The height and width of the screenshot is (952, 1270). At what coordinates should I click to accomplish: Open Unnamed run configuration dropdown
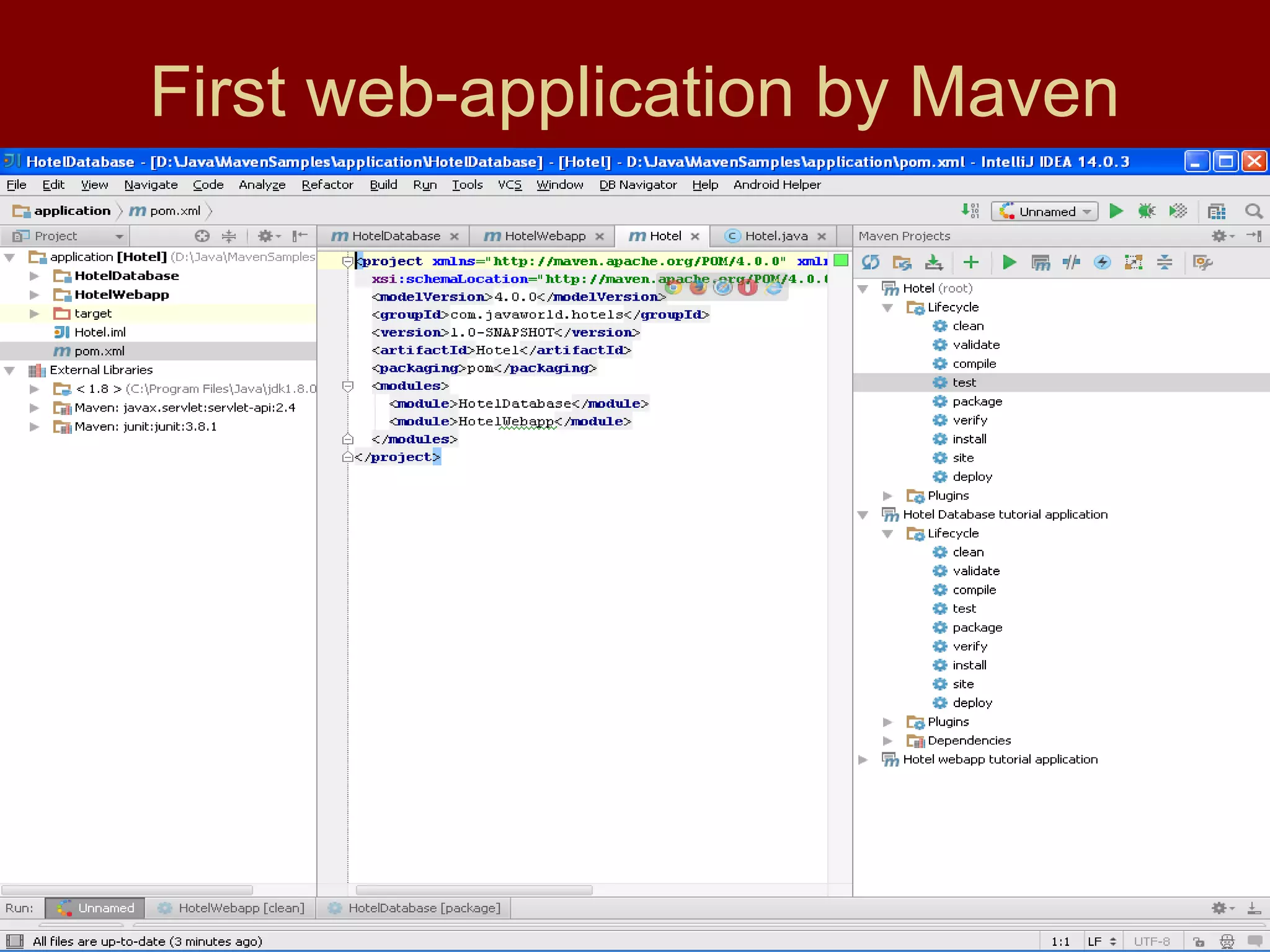point(1045,211)
